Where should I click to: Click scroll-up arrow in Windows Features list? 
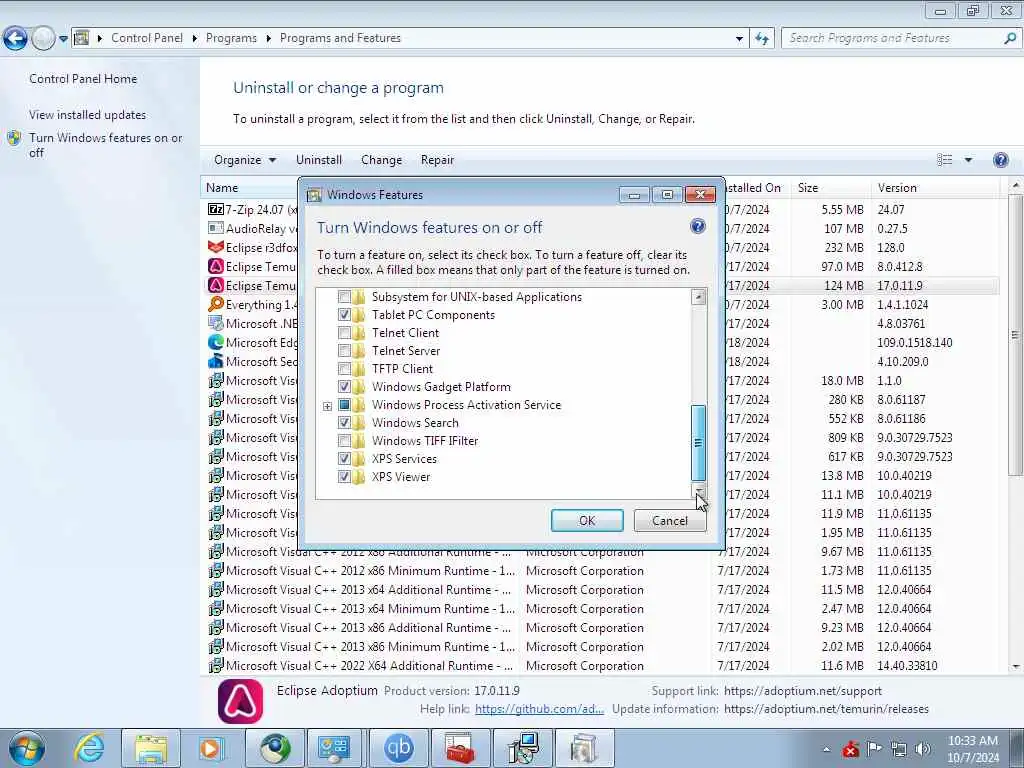(x=698, y=296)
